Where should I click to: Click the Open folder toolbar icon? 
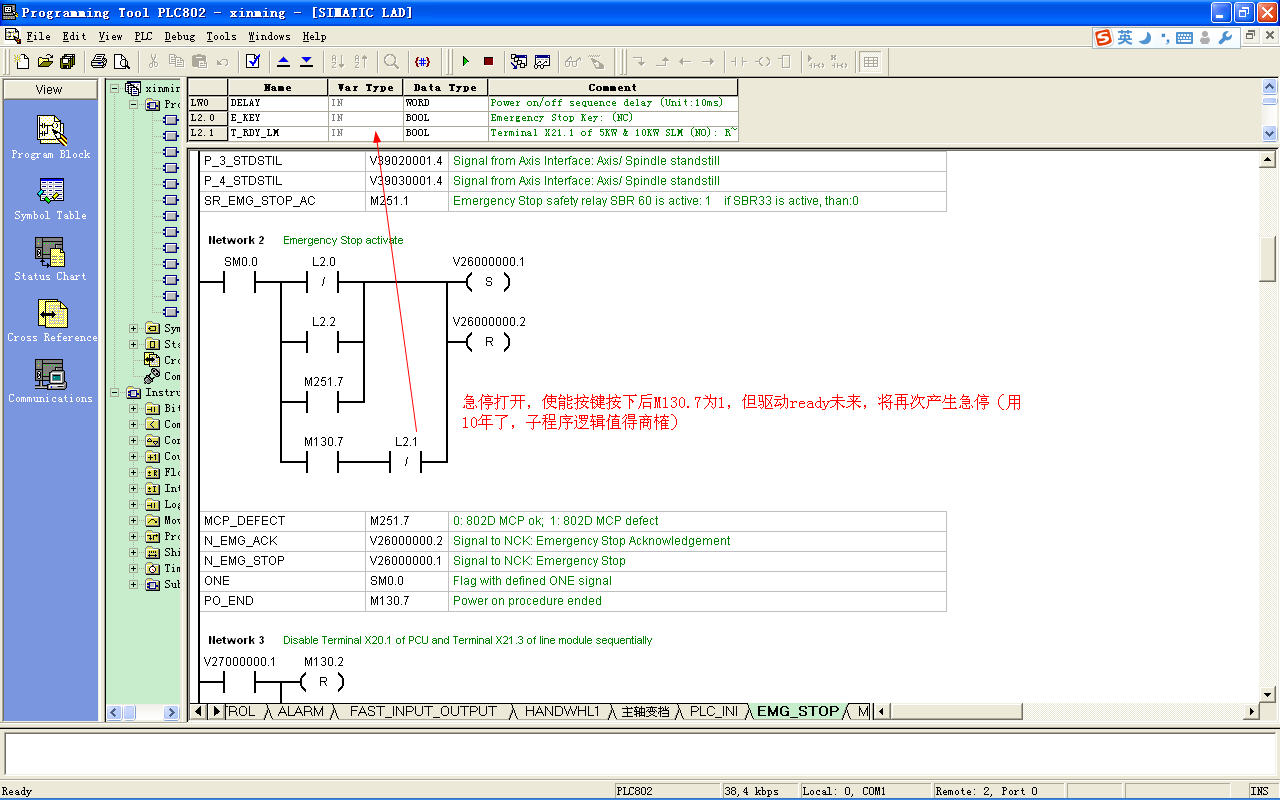tap(45, 62)
